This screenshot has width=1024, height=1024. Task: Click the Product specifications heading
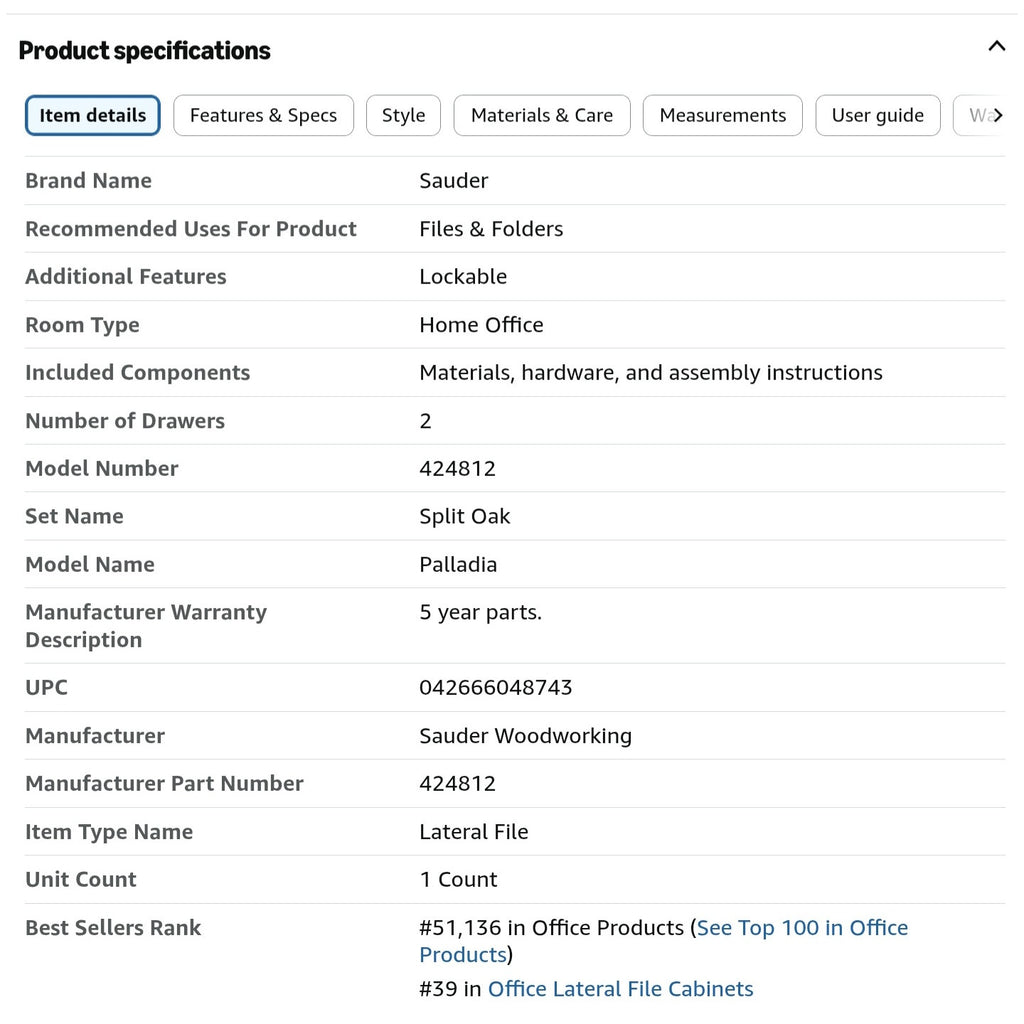[x=144, y=50]
